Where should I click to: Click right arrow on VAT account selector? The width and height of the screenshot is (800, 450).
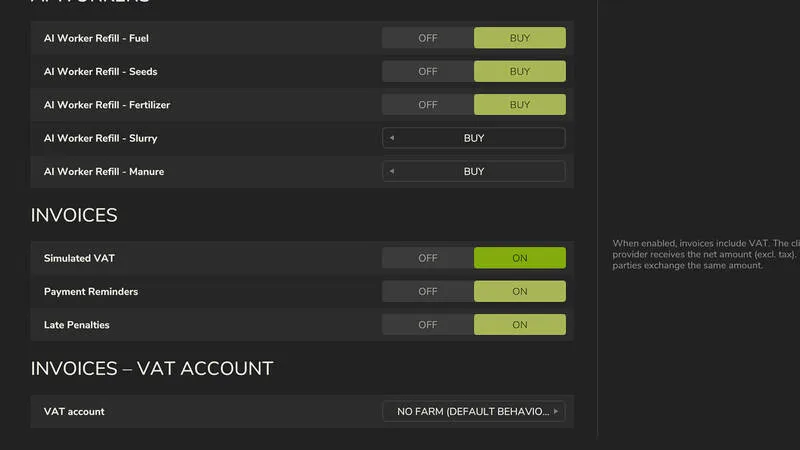coord(556,411)
